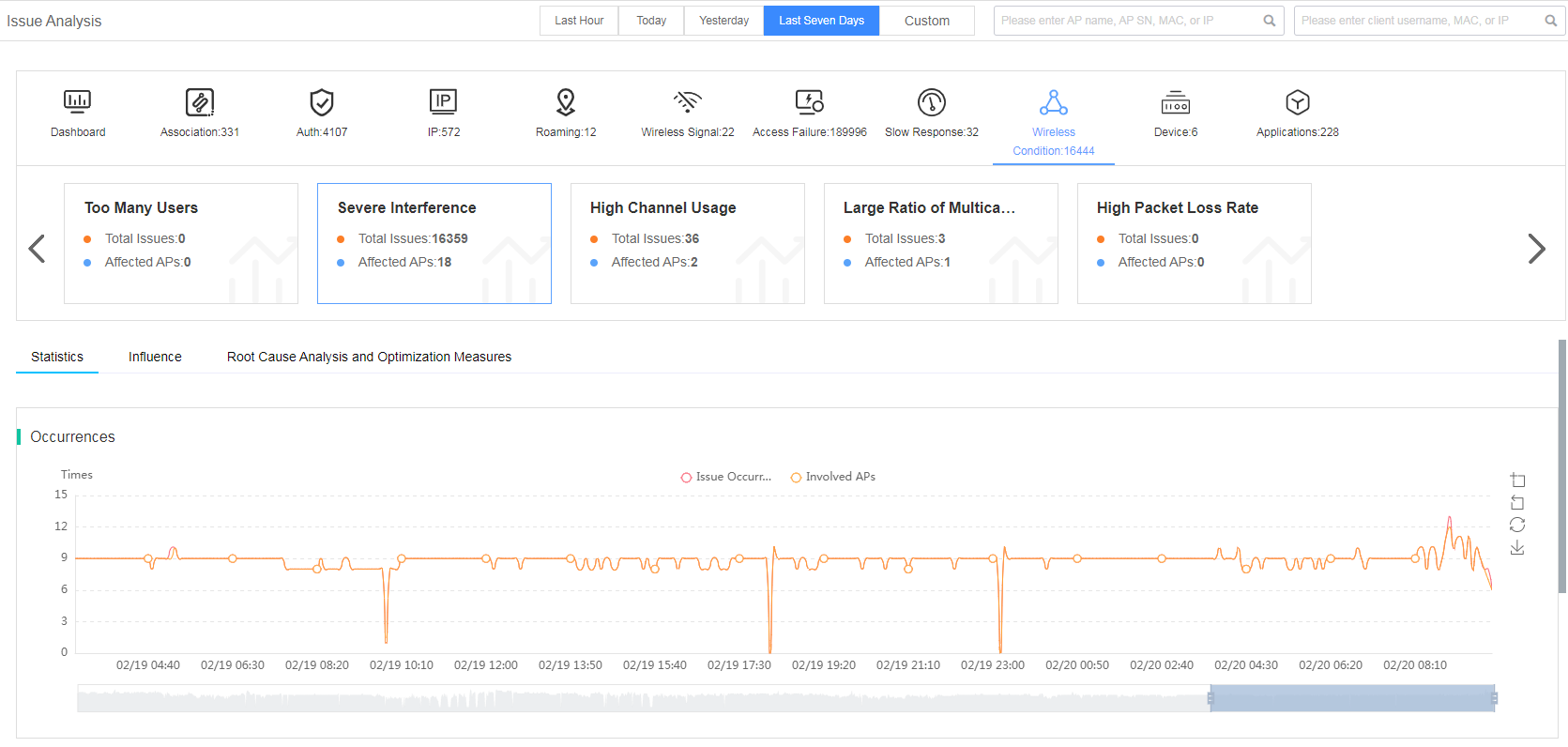
Task: Click the Issue Analysis page title
Action: (53, 21)
